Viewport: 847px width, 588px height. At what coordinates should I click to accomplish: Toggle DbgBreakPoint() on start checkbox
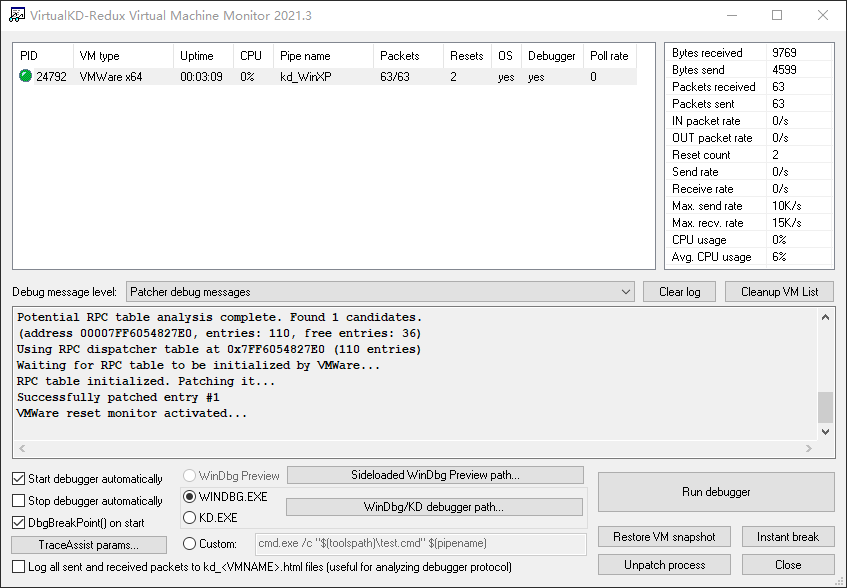[x=18, y=523]
